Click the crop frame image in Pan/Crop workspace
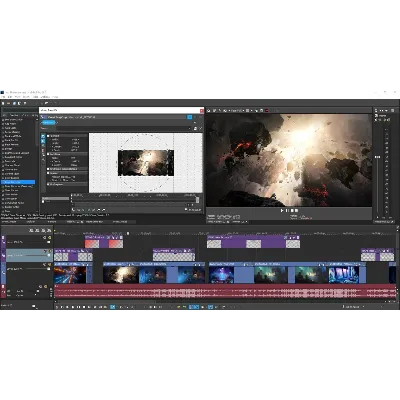The image size is (400, 400). pos(146,163)
